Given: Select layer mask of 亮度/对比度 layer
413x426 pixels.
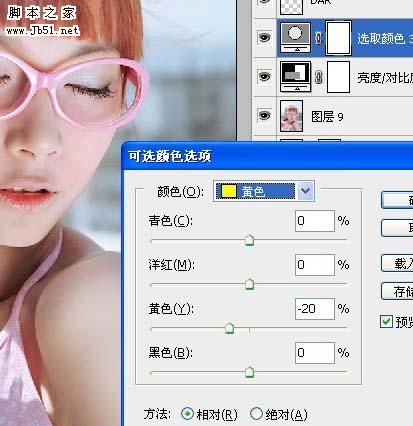Looking at the screenshot, I should [338, 77].
